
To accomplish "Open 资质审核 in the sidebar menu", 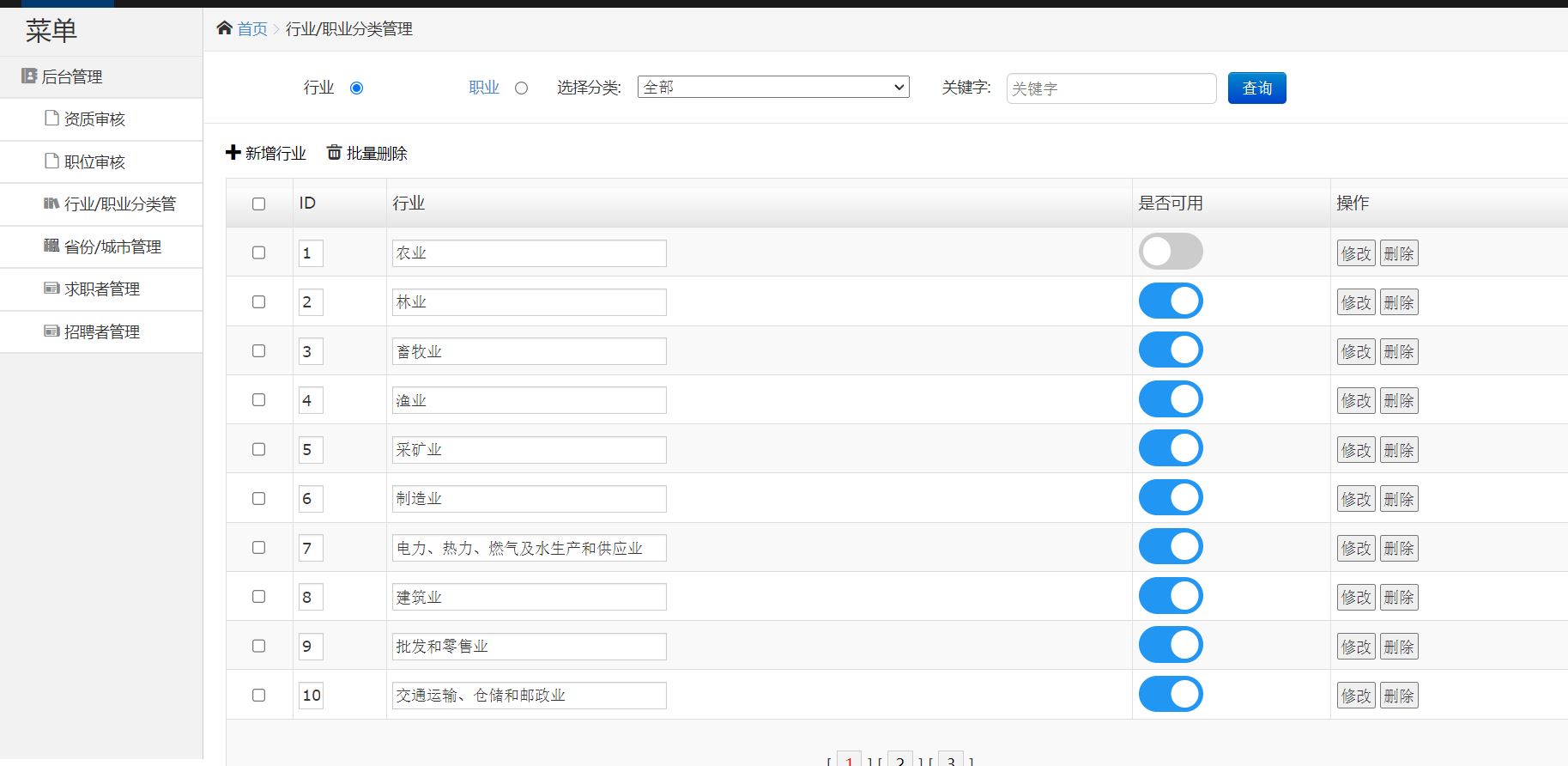I will coord(101,119).
